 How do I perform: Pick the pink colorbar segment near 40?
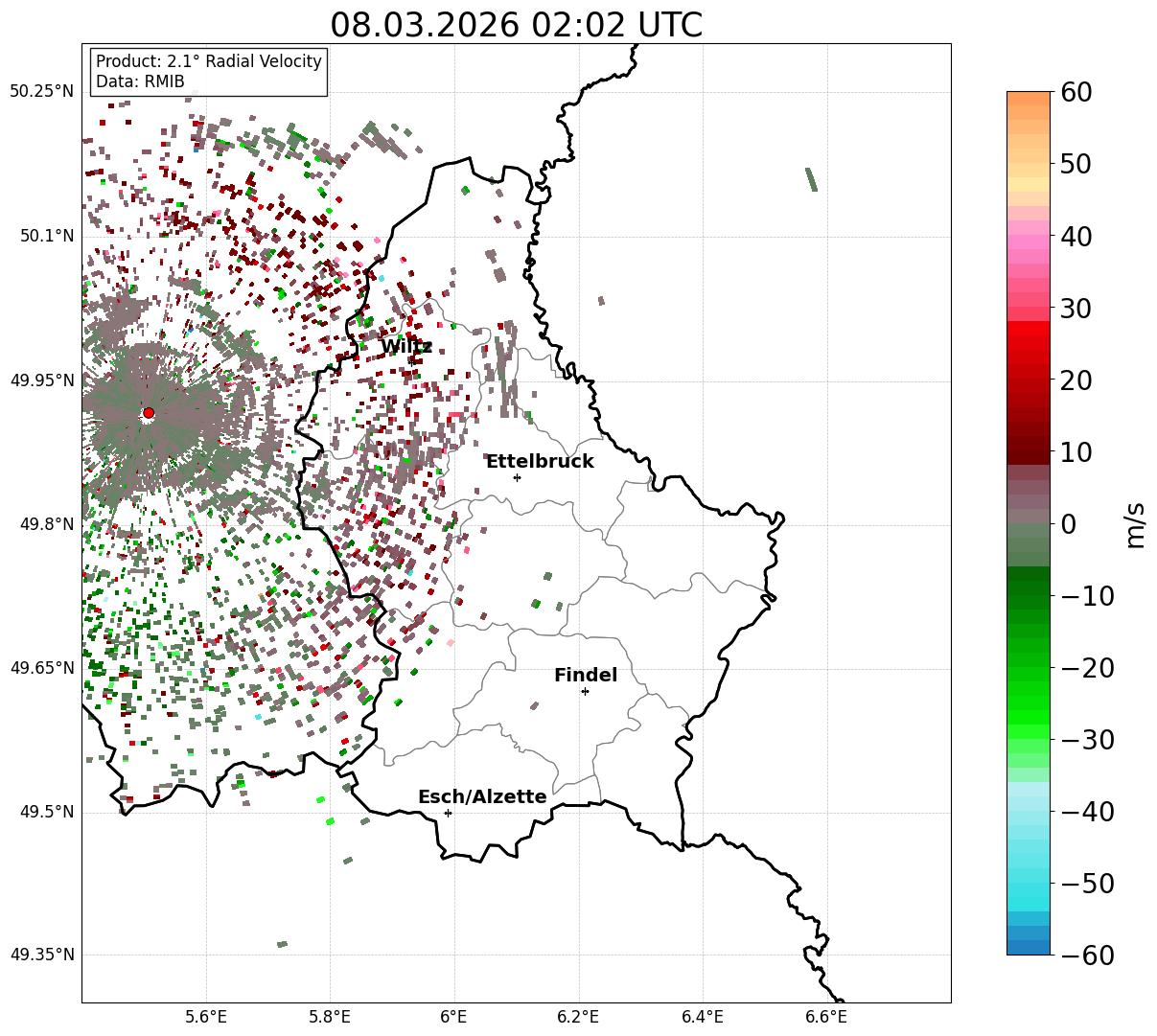pos(1029,243)
